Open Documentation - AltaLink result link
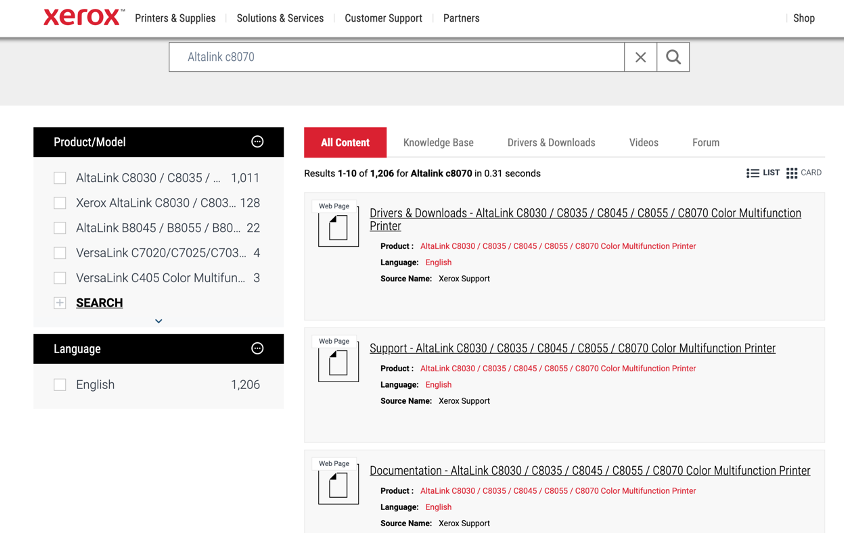The height and width of the screenshot is (533, 845). (x=590, y=470)
